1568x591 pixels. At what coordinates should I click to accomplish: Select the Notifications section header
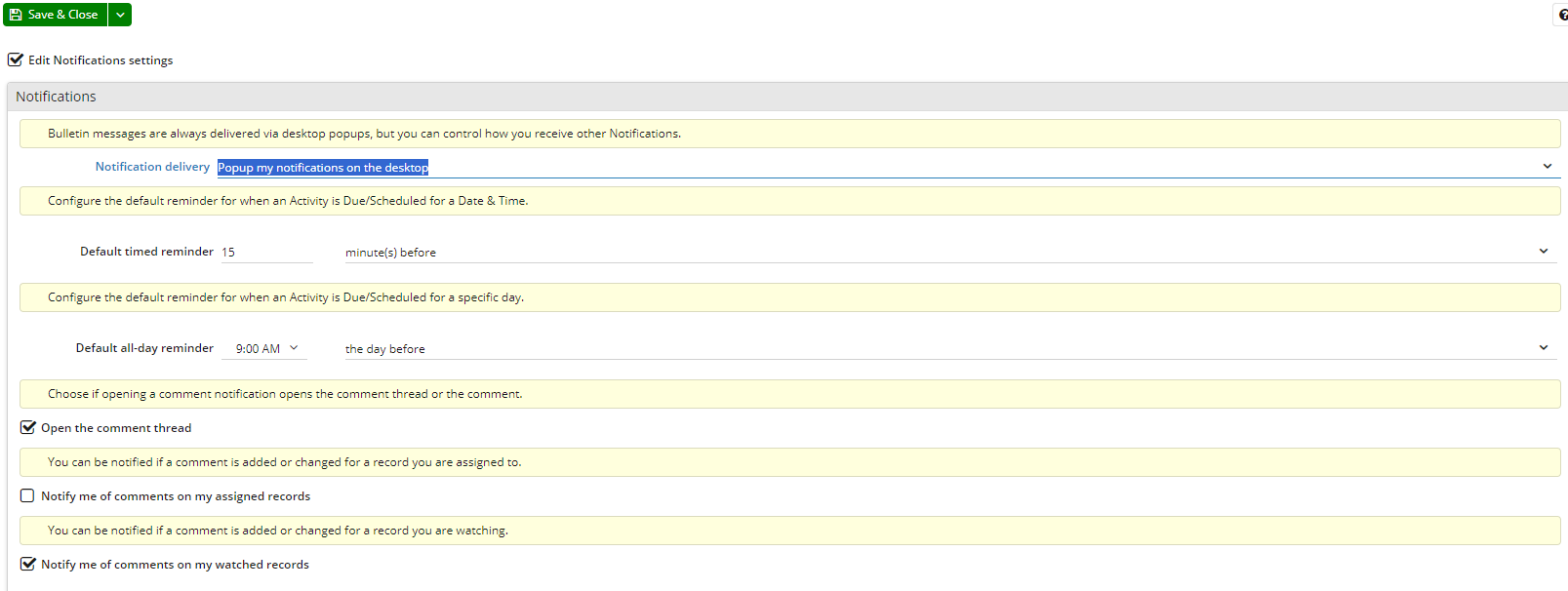[x=787, y=97]
